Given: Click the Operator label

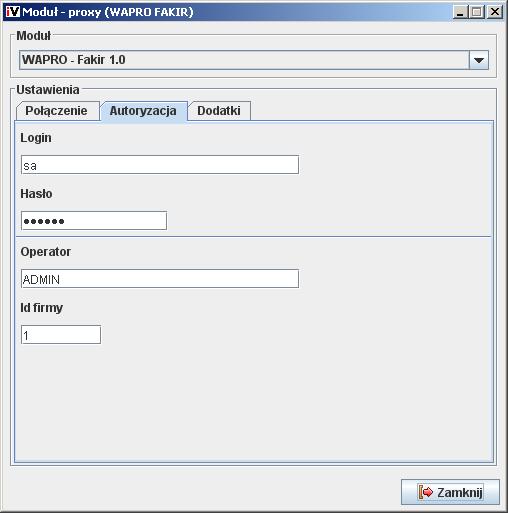Looking at the screenshot, I should [46, 252].
